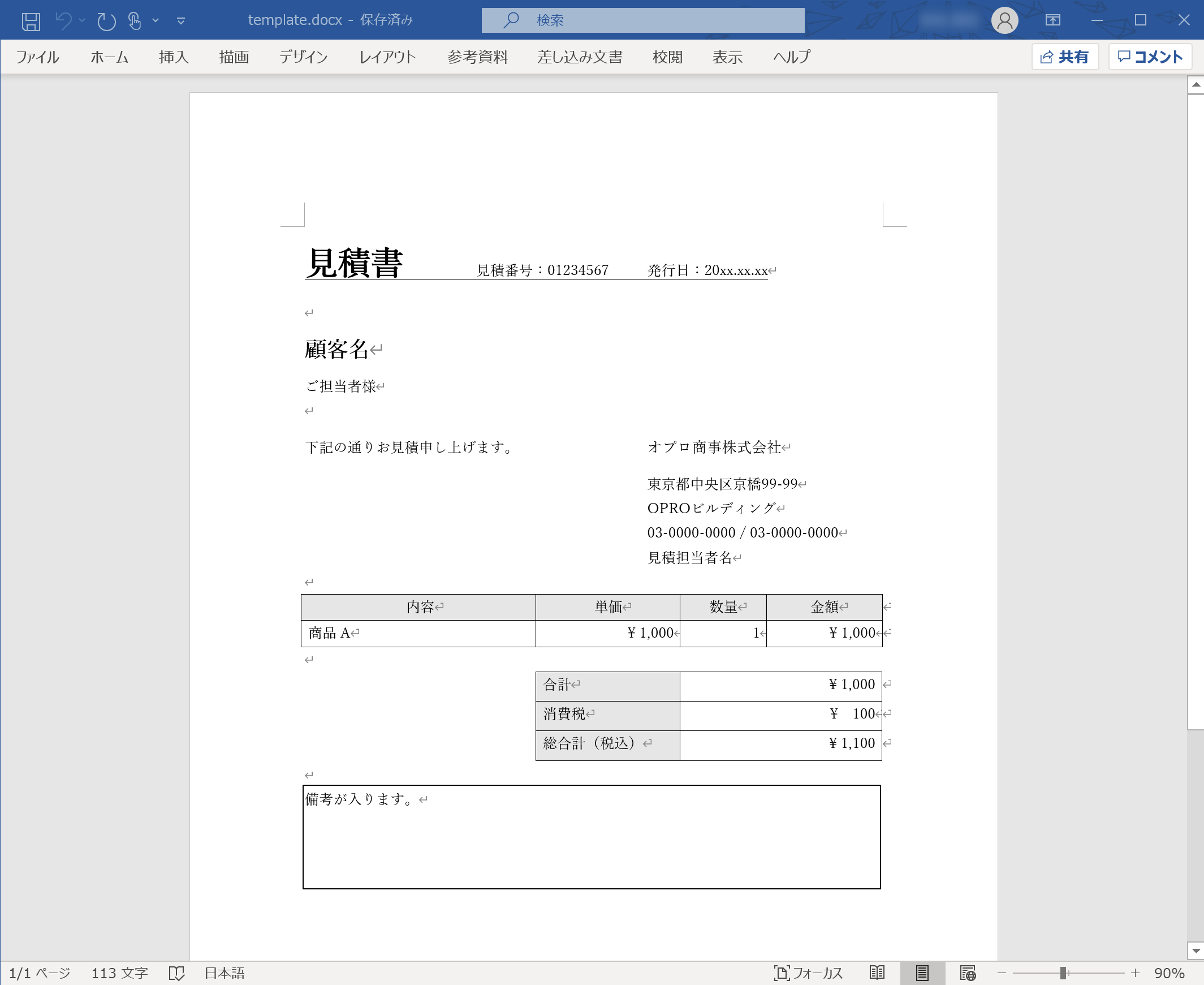Click 東京都中央区京橋99-99 address line

coord(723,484)
